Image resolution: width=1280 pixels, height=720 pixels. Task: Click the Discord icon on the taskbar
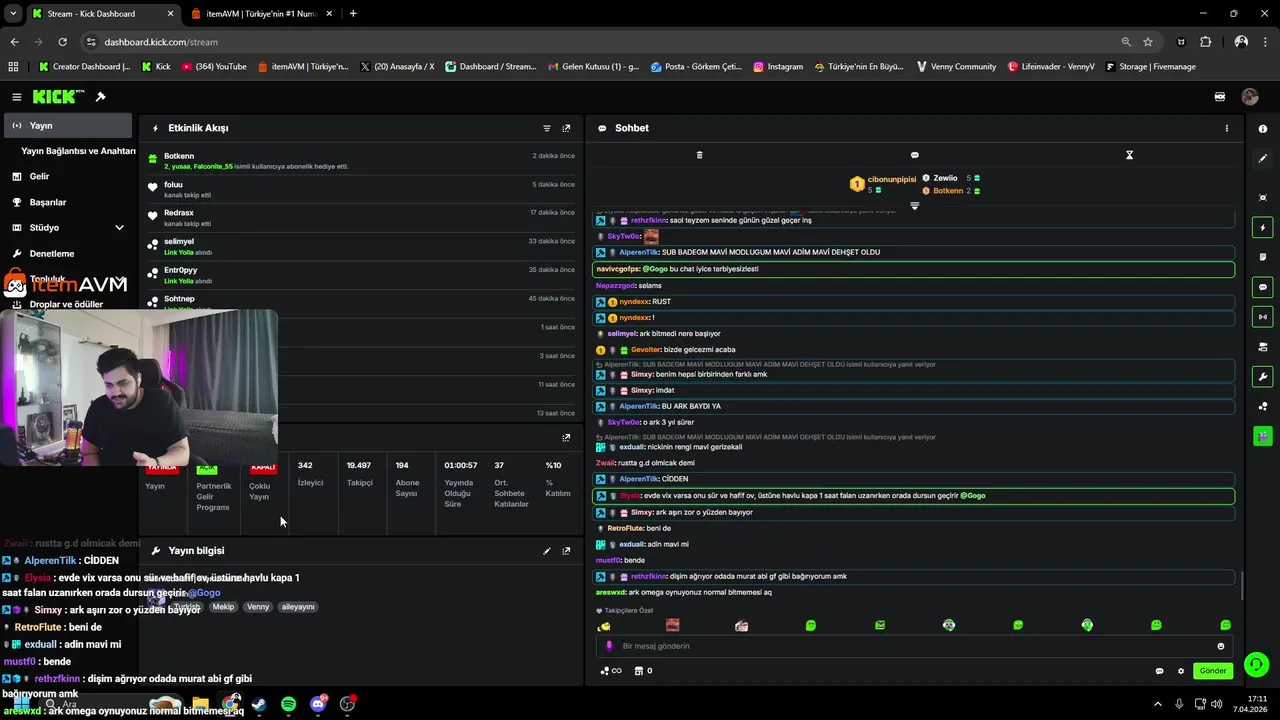318,704
